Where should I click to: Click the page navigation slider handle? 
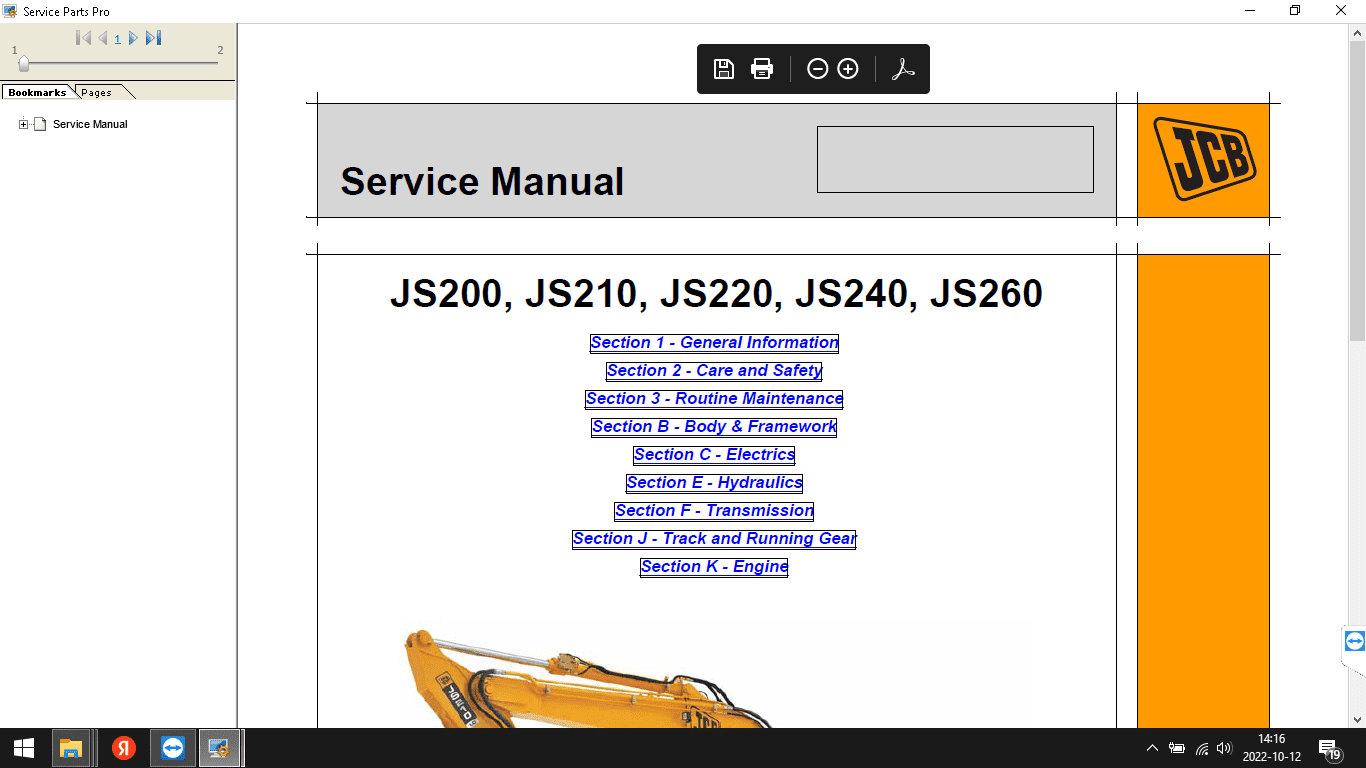23,64
